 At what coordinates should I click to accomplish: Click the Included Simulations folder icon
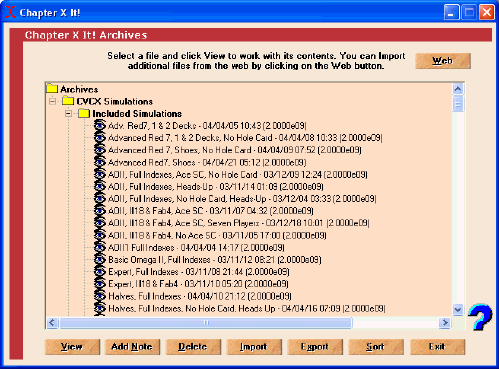84,113
